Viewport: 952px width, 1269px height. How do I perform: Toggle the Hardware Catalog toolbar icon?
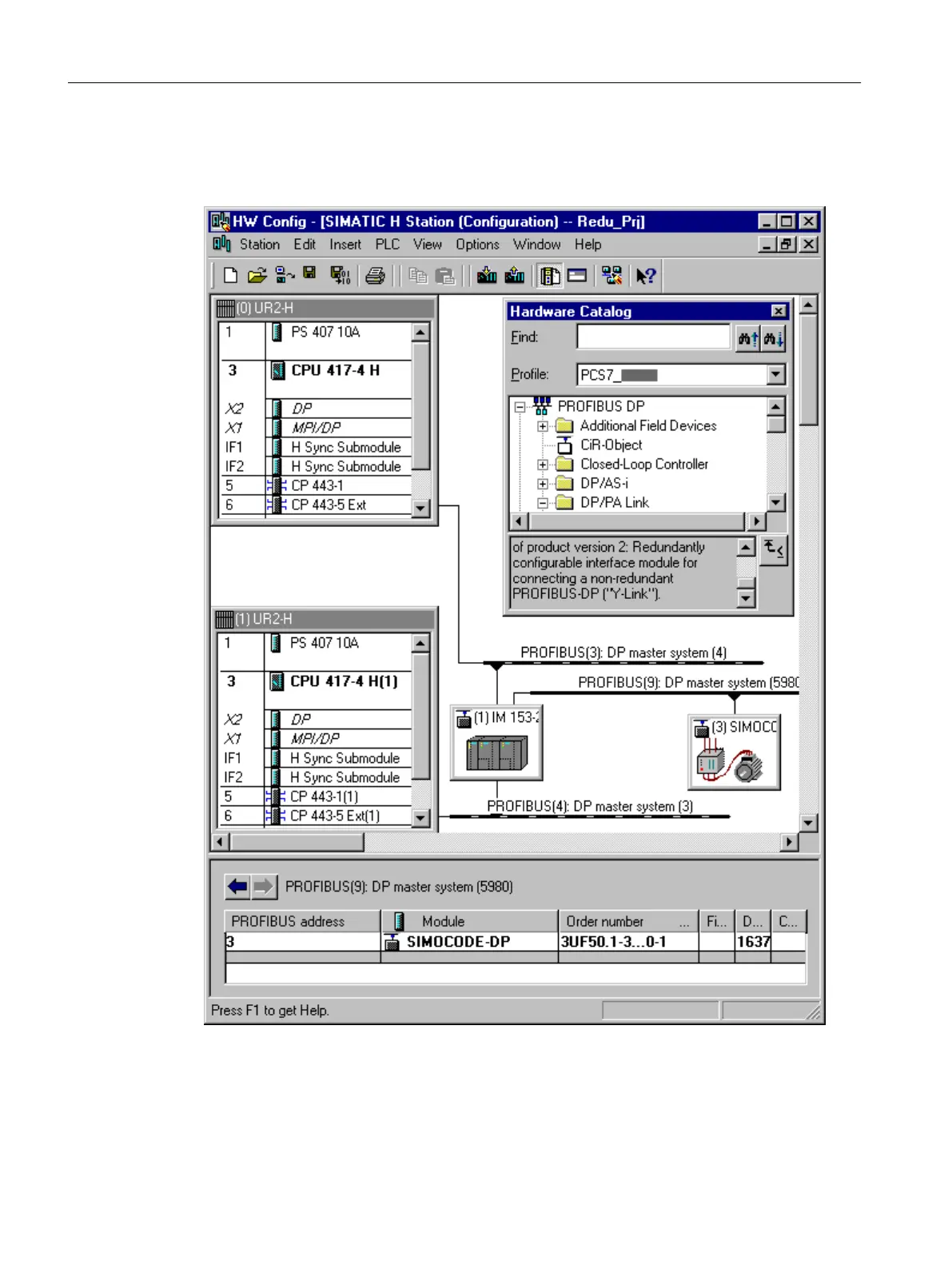[x=550, y=276]
